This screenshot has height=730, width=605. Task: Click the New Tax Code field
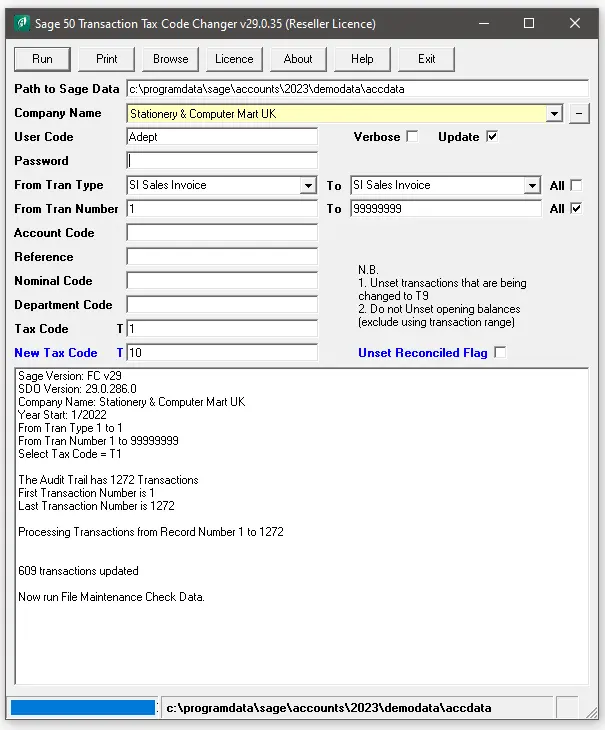click(222, 352)
